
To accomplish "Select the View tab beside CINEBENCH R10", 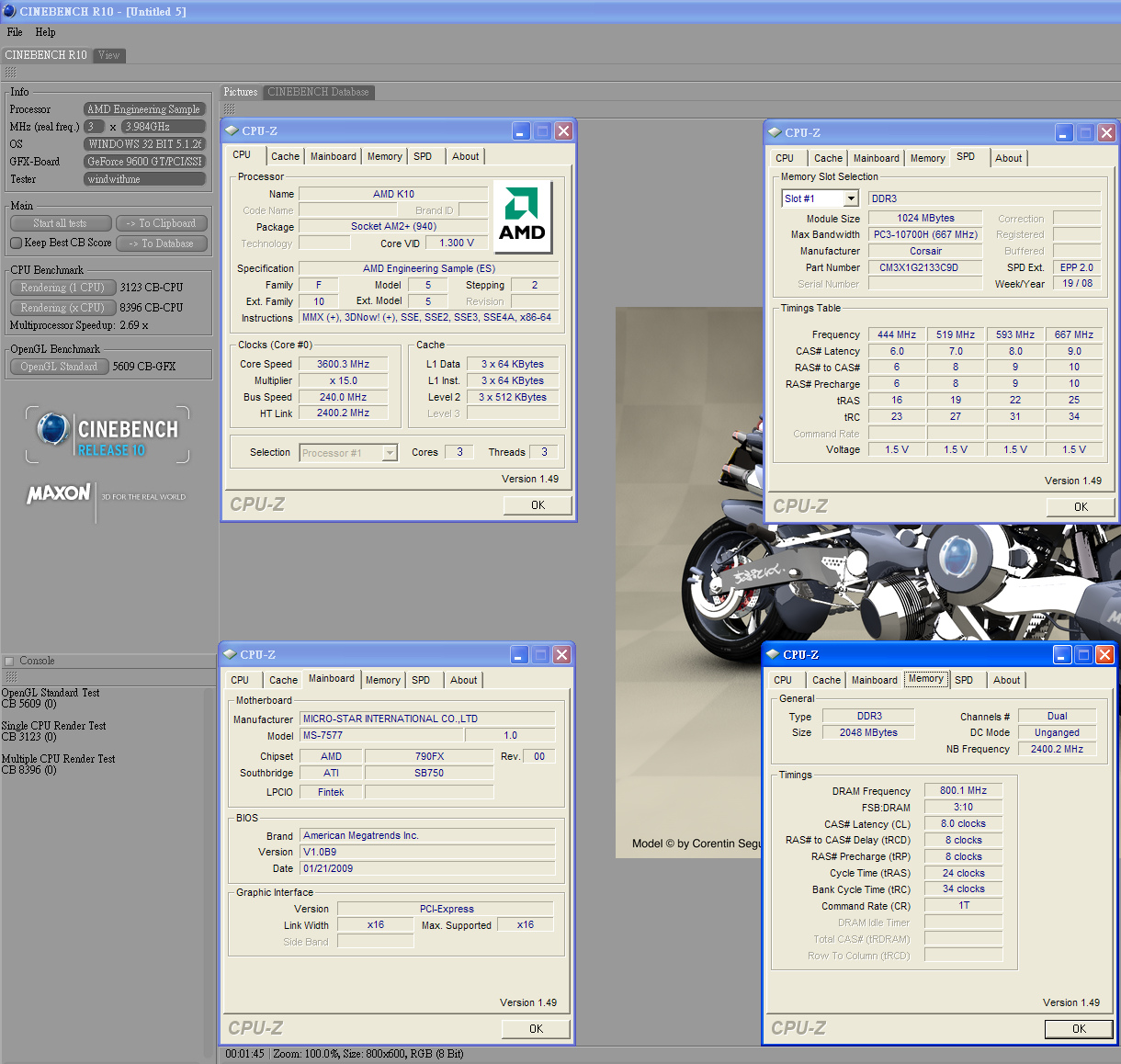I will tap(109, 55).
